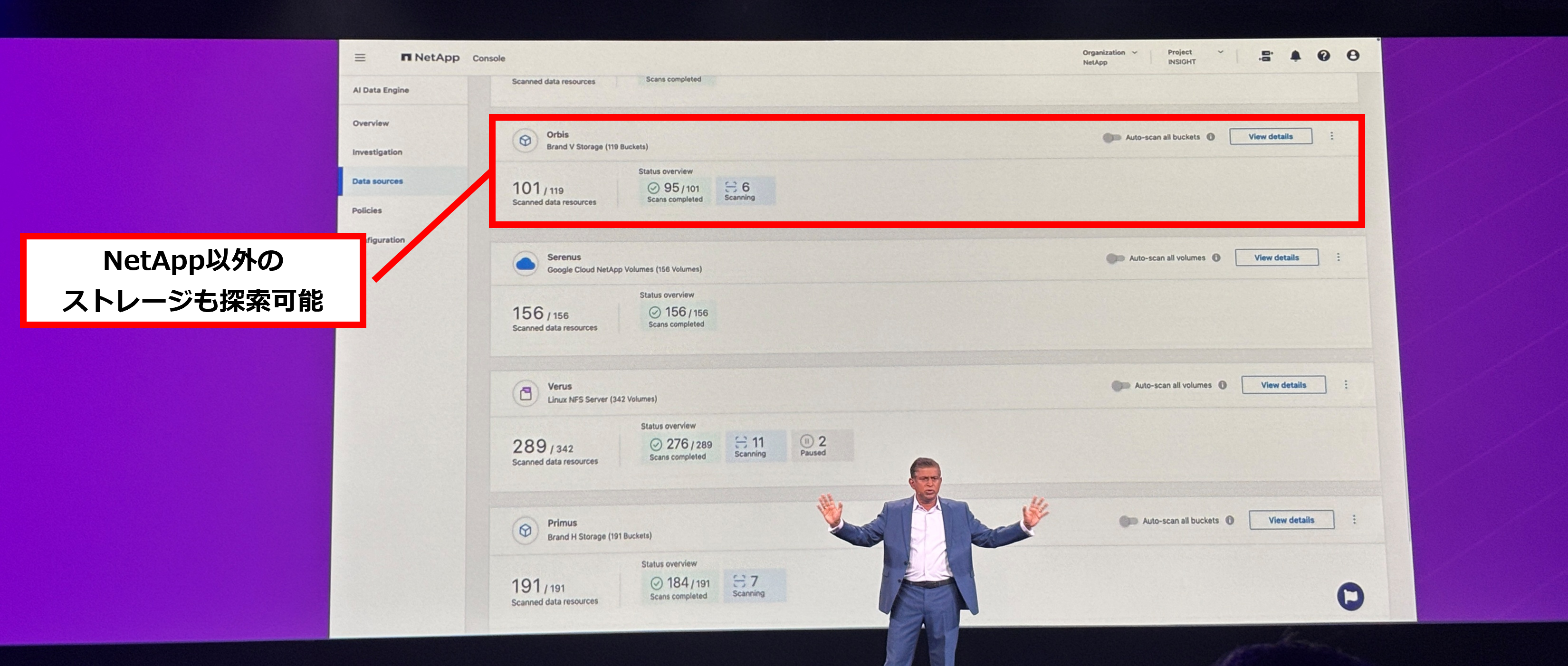Click the agents/connector icon in header
This screenshot has width=1568, height=666.
[x=1265, y=57]
